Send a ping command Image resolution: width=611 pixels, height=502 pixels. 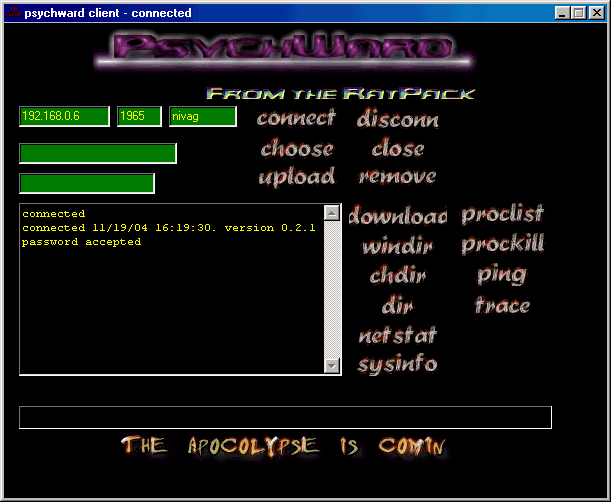(x=502, y=275)
